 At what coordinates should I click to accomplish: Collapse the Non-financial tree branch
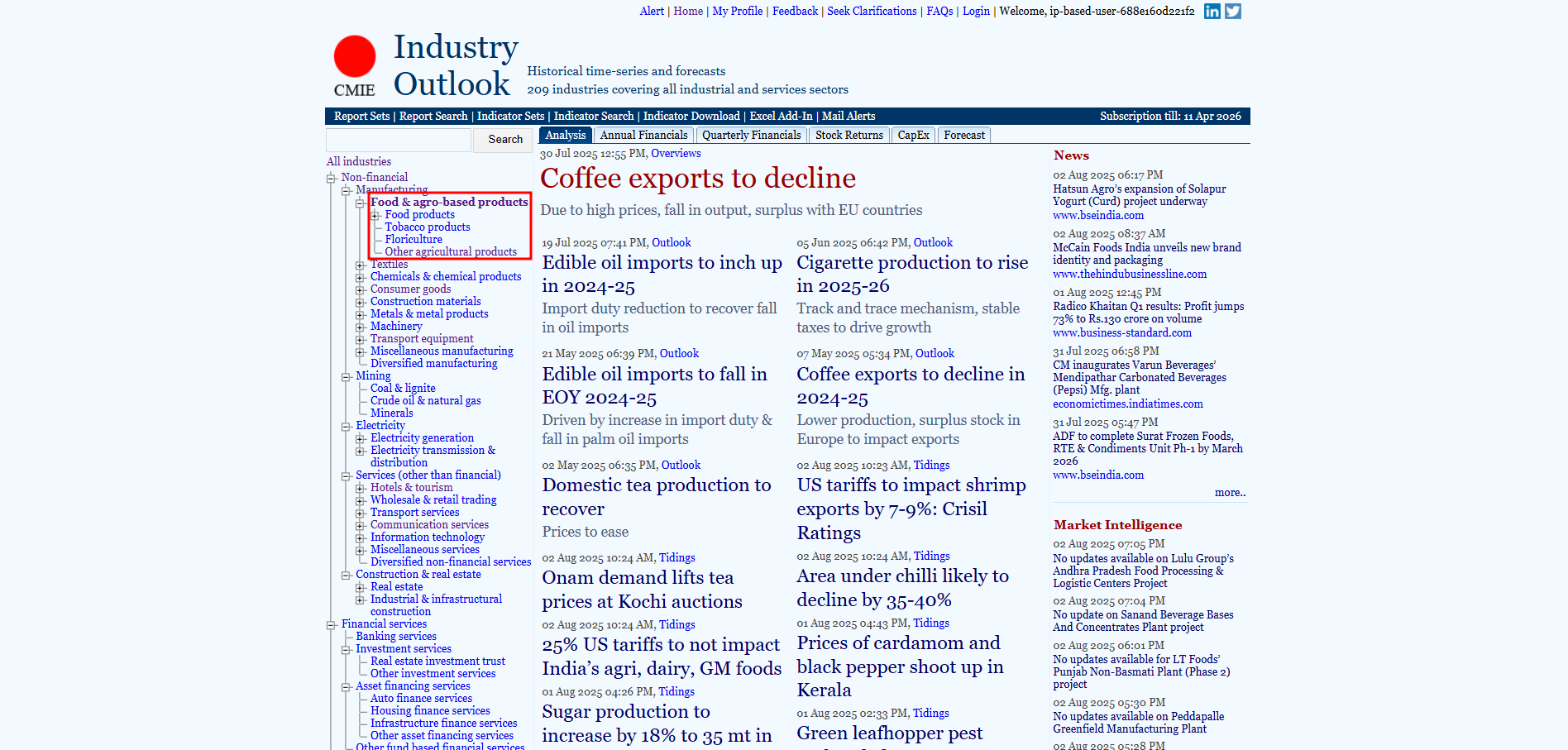pos(332,178)
